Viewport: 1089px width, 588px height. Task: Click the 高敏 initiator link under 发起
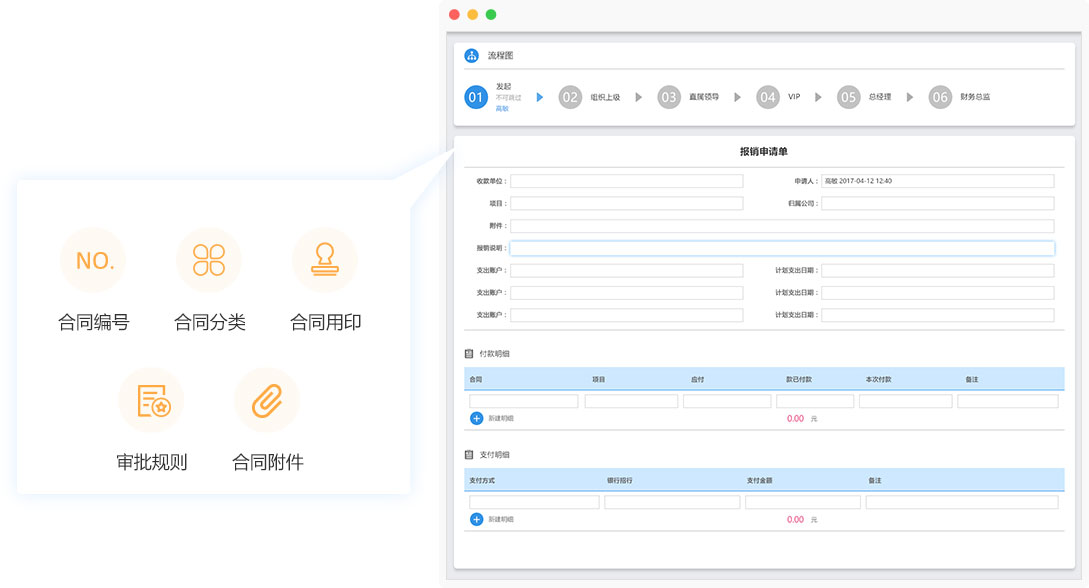pyautogui.click(x=502, y=108)
